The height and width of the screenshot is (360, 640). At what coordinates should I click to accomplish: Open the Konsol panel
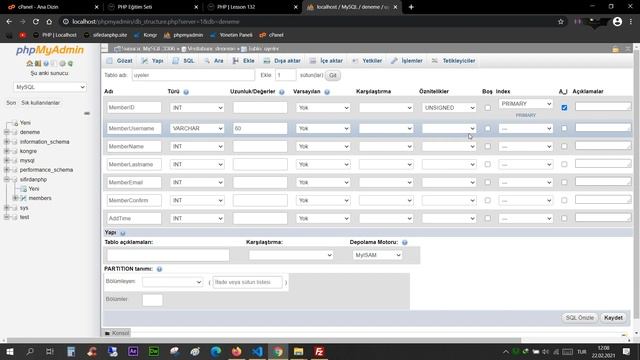(117, 333)
